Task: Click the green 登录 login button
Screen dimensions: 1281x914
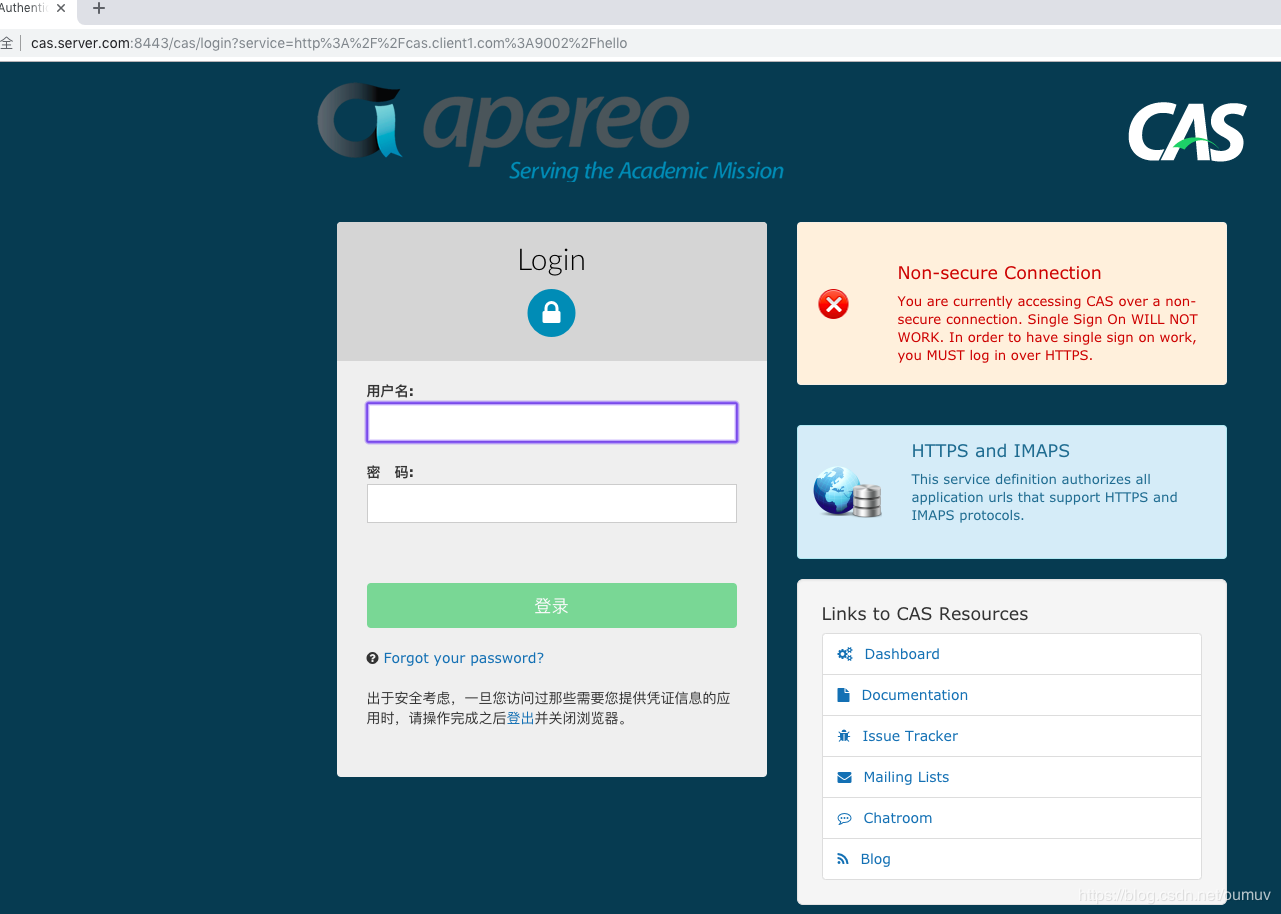Action: click(x=552, y=606)
